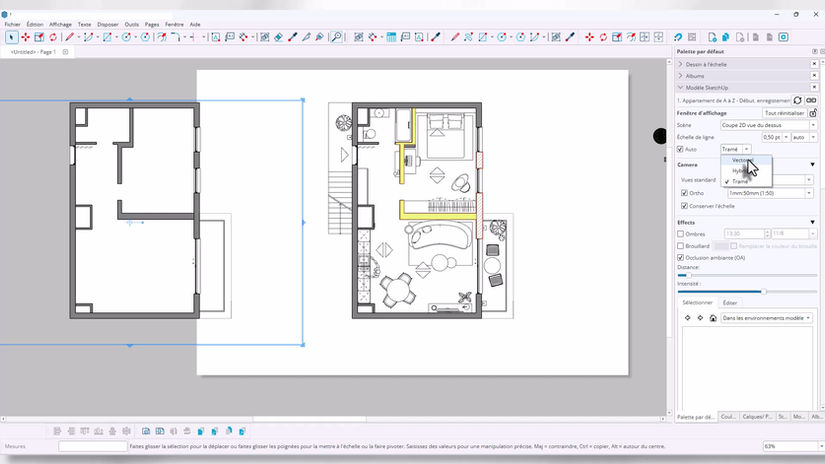Screen dimensions: 825x464
Task: Open the Calques/P... bottom tab
Action: coord(757,417)
